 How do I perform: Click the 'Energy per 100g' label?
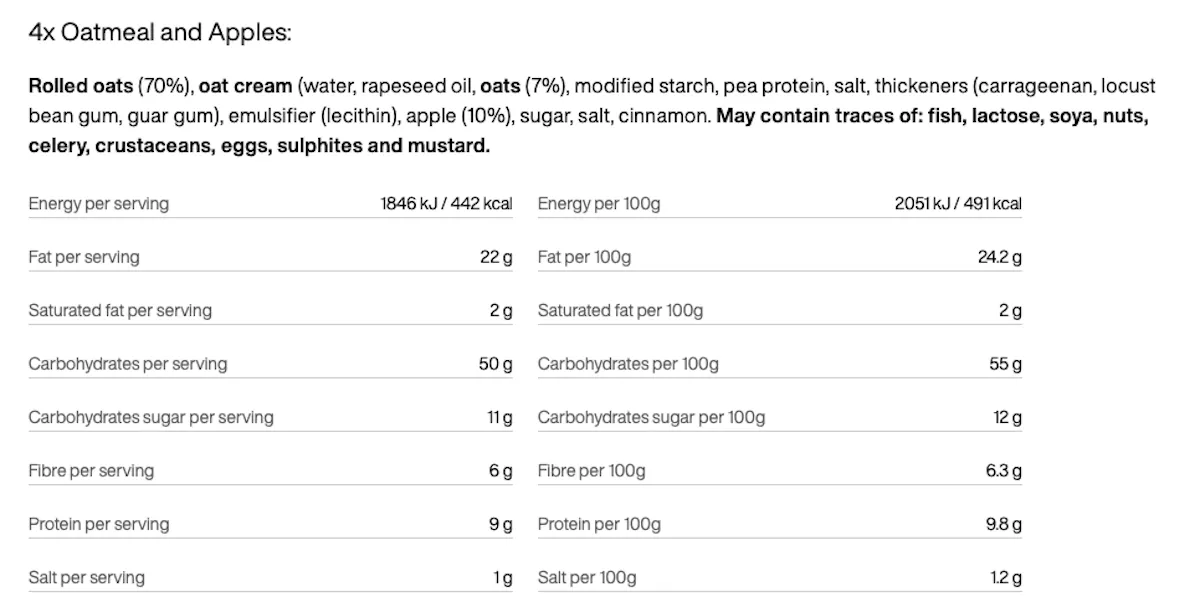click(x=599, y=204)
